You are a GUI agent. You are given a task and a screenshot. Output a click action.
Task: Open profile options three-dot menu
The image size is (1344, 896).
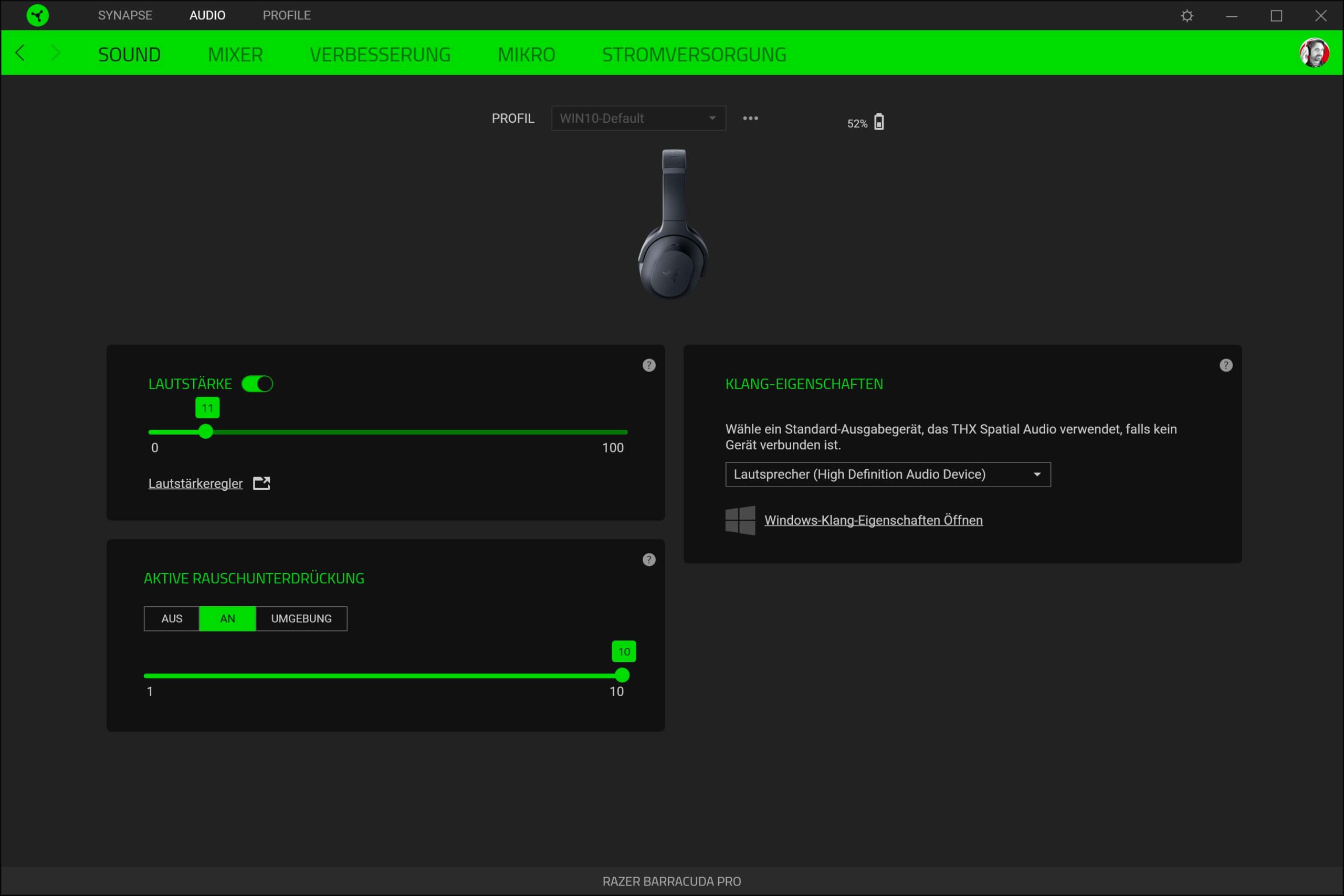750,118
